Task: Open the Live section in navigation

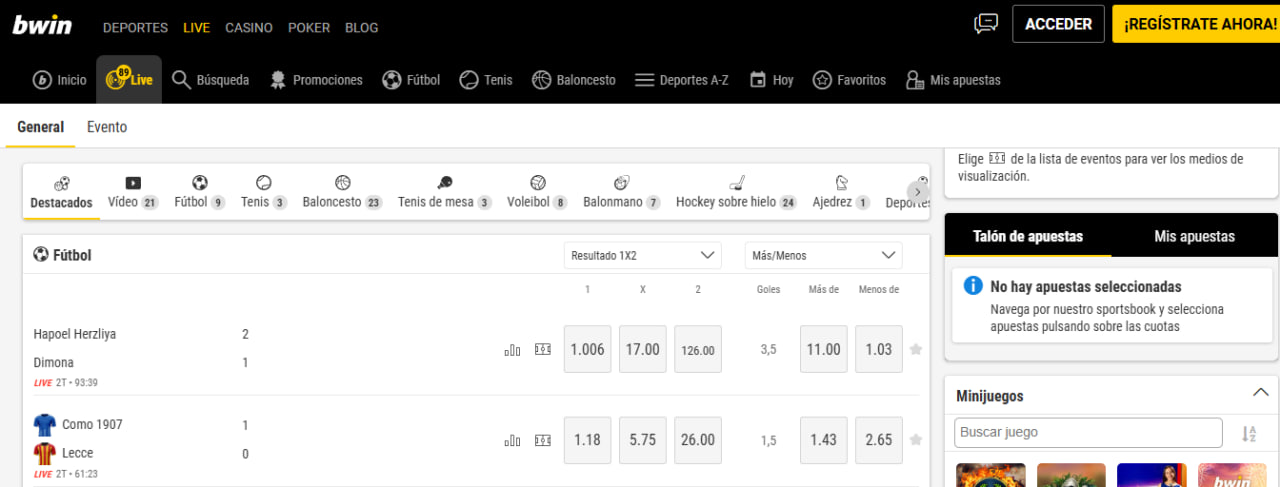Action: coord(129,80)
